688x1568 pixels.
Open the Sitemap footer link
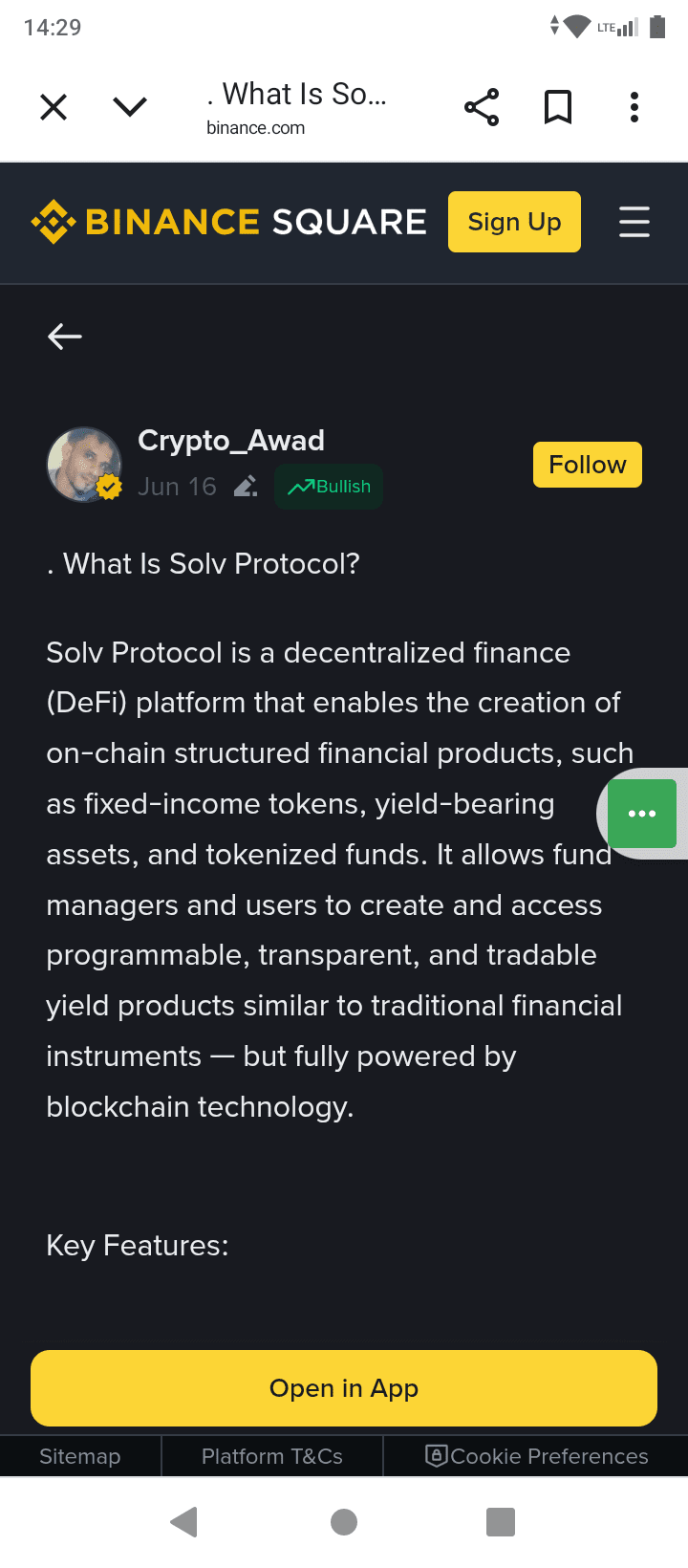pyautogui.click(x=80, y=1456)
